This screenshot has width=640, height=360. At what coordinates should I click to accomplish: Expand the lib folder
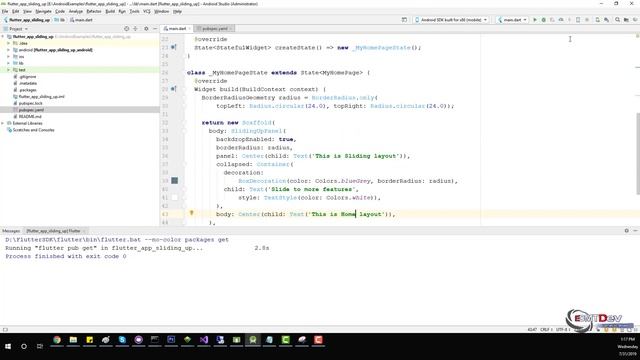point(9,63)
